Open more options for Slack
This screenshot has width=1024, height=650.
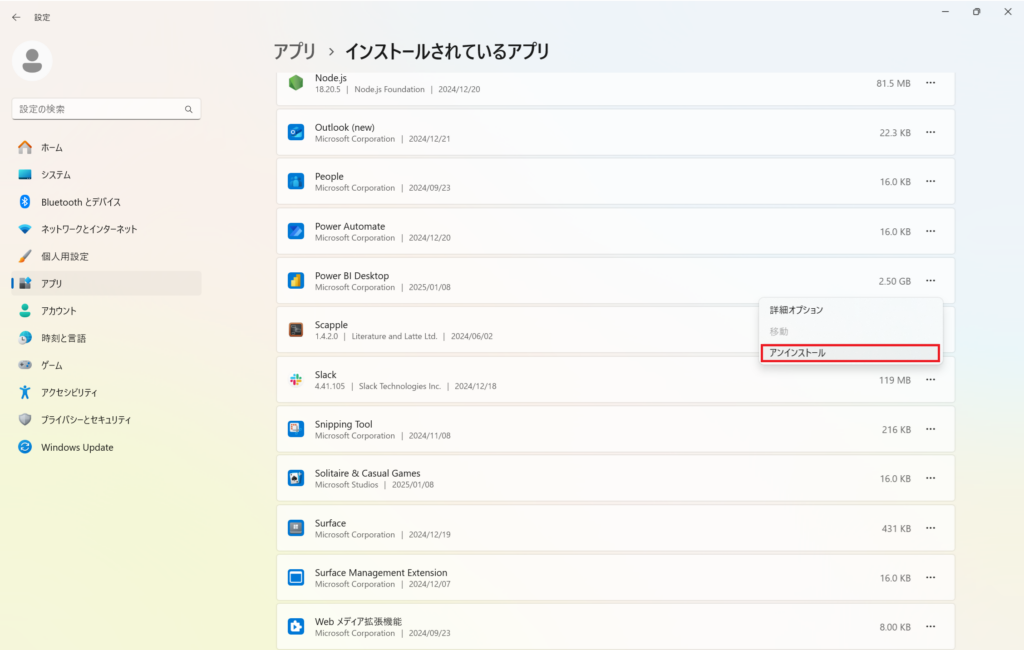[931, 380]
